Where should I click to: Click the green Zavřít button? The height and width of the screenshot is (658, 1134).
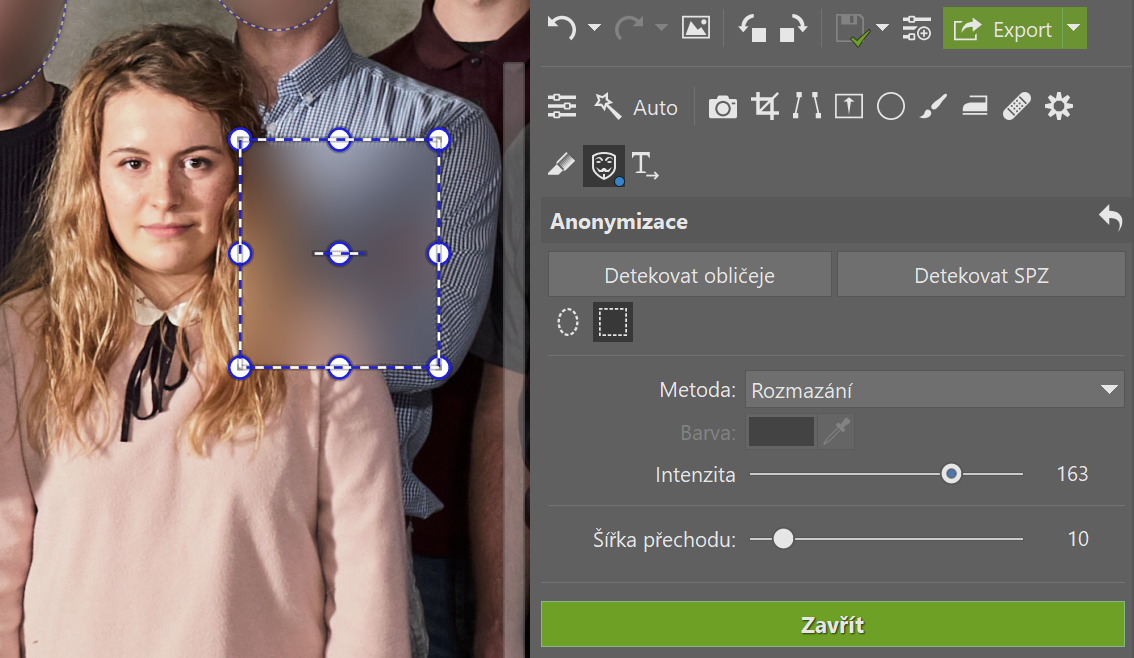pyautogui.click(x=832, y=624)
